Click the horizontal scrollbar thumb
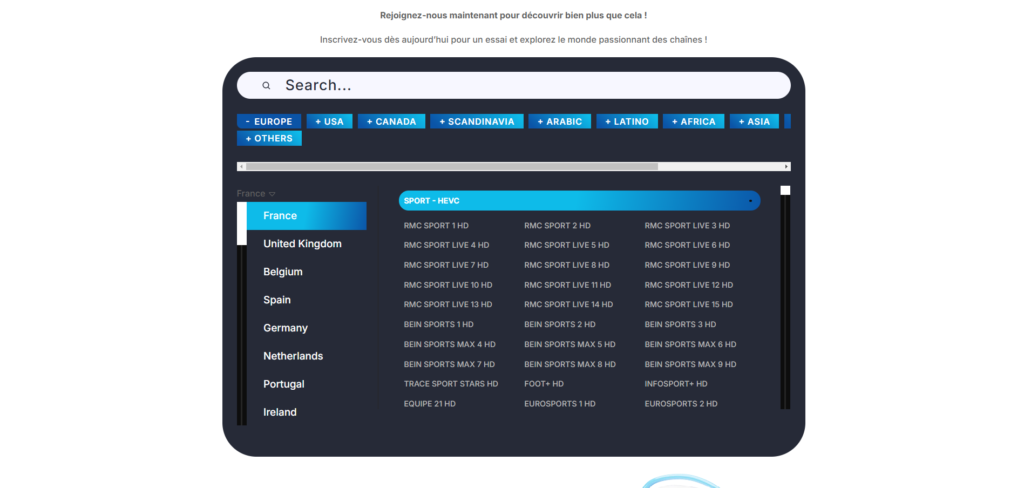 [x=452, y=167]
